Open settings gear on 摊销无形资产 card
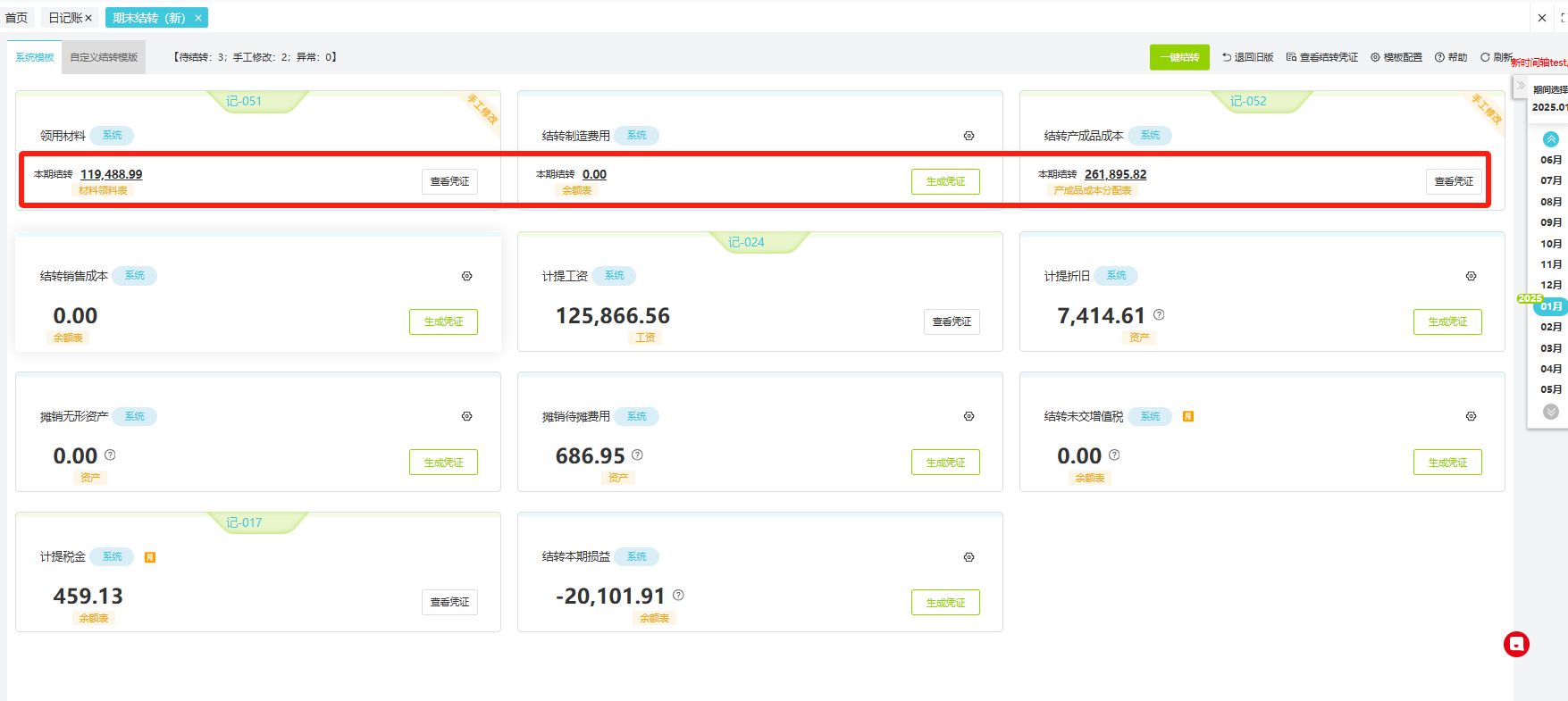The image size is (1568, 701). tap(466, 416)
